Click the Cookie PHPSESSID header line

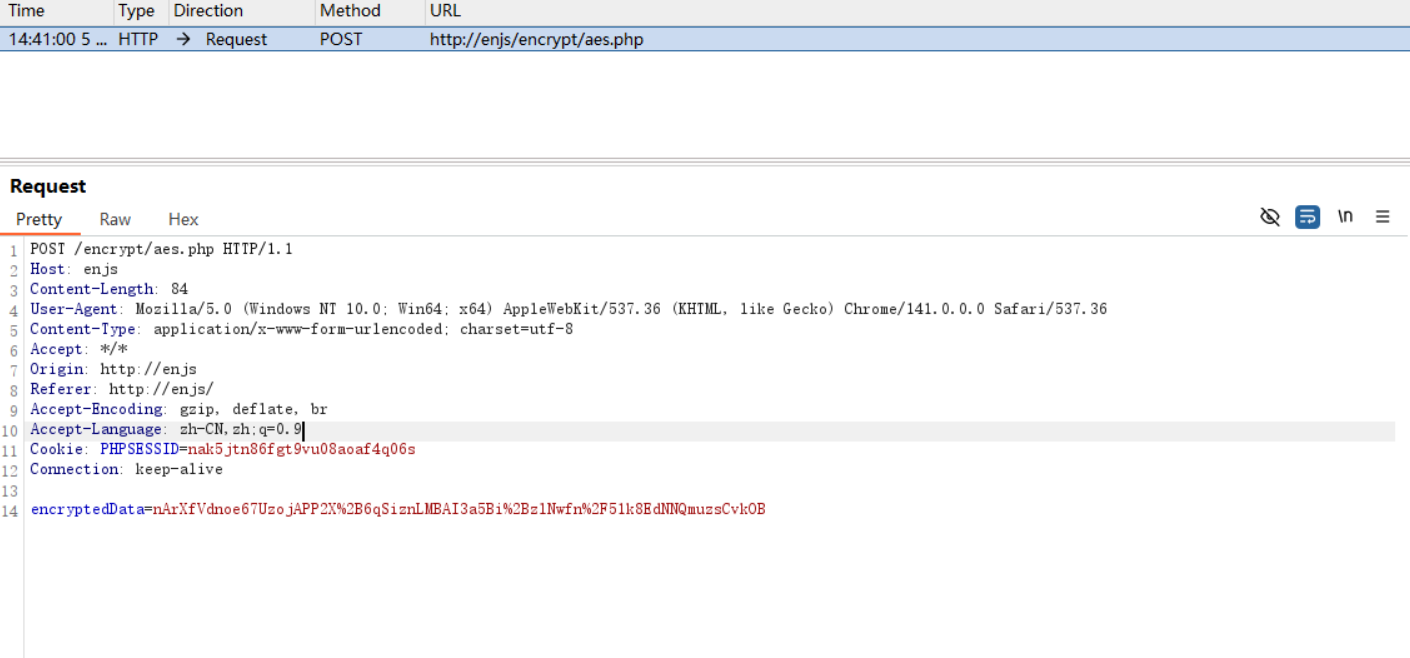[222, 449]
